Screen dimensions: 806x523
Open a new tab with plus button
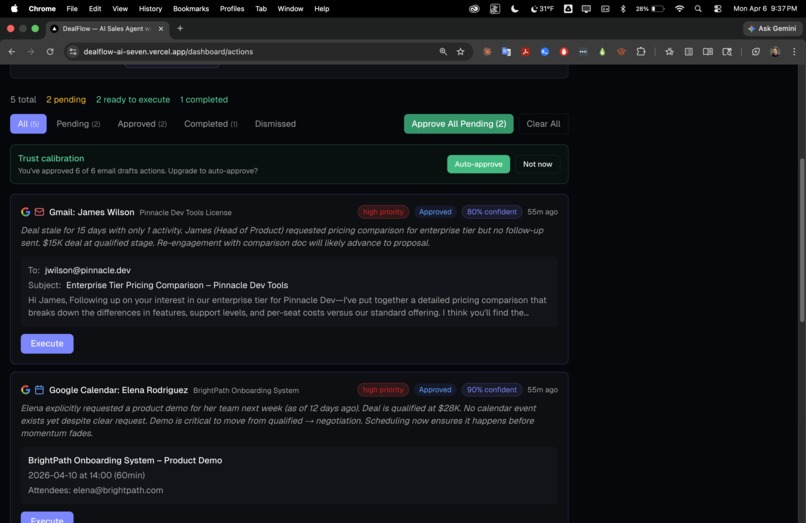coord(180,28)
